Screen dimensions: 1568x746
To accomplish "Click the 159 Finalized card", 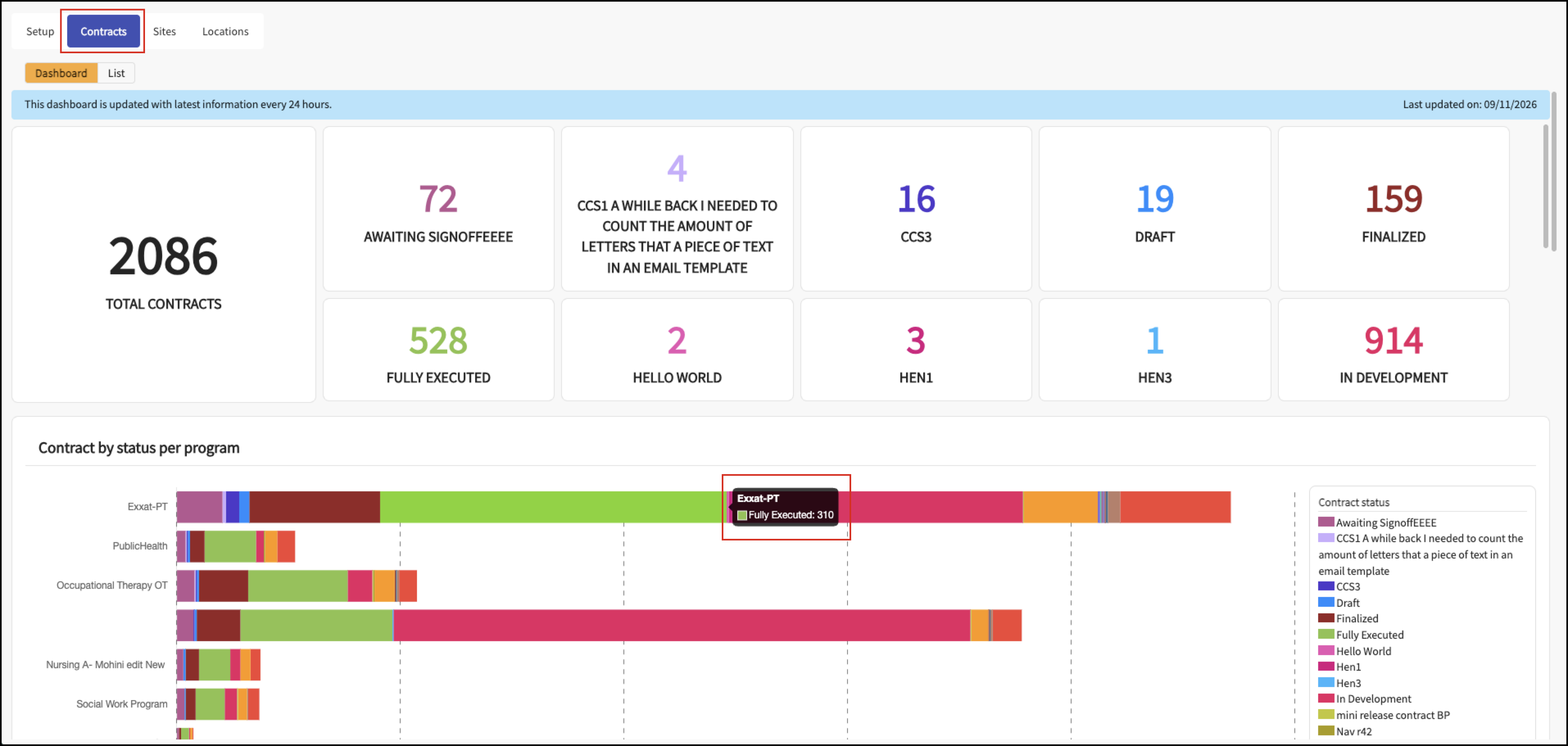I will tap(1394, 209).
